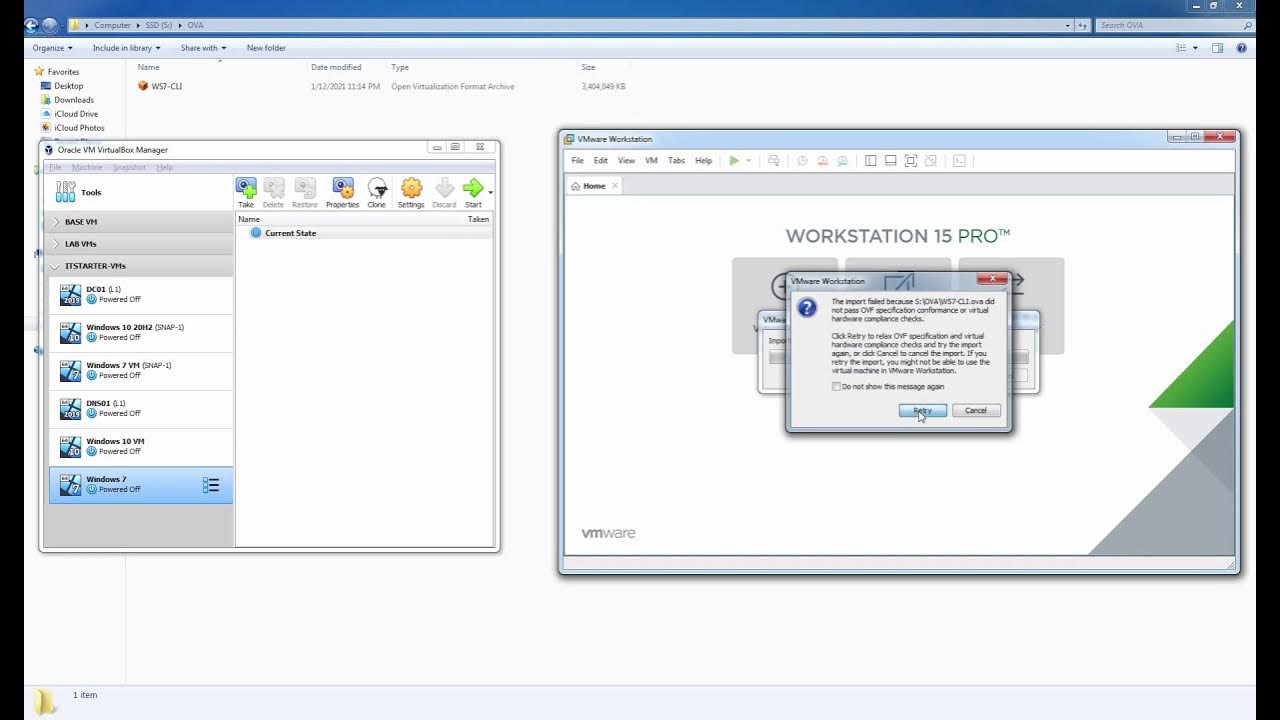
Task: Open the Share with dropdown in Explorer
Action: tap(203, 48)
